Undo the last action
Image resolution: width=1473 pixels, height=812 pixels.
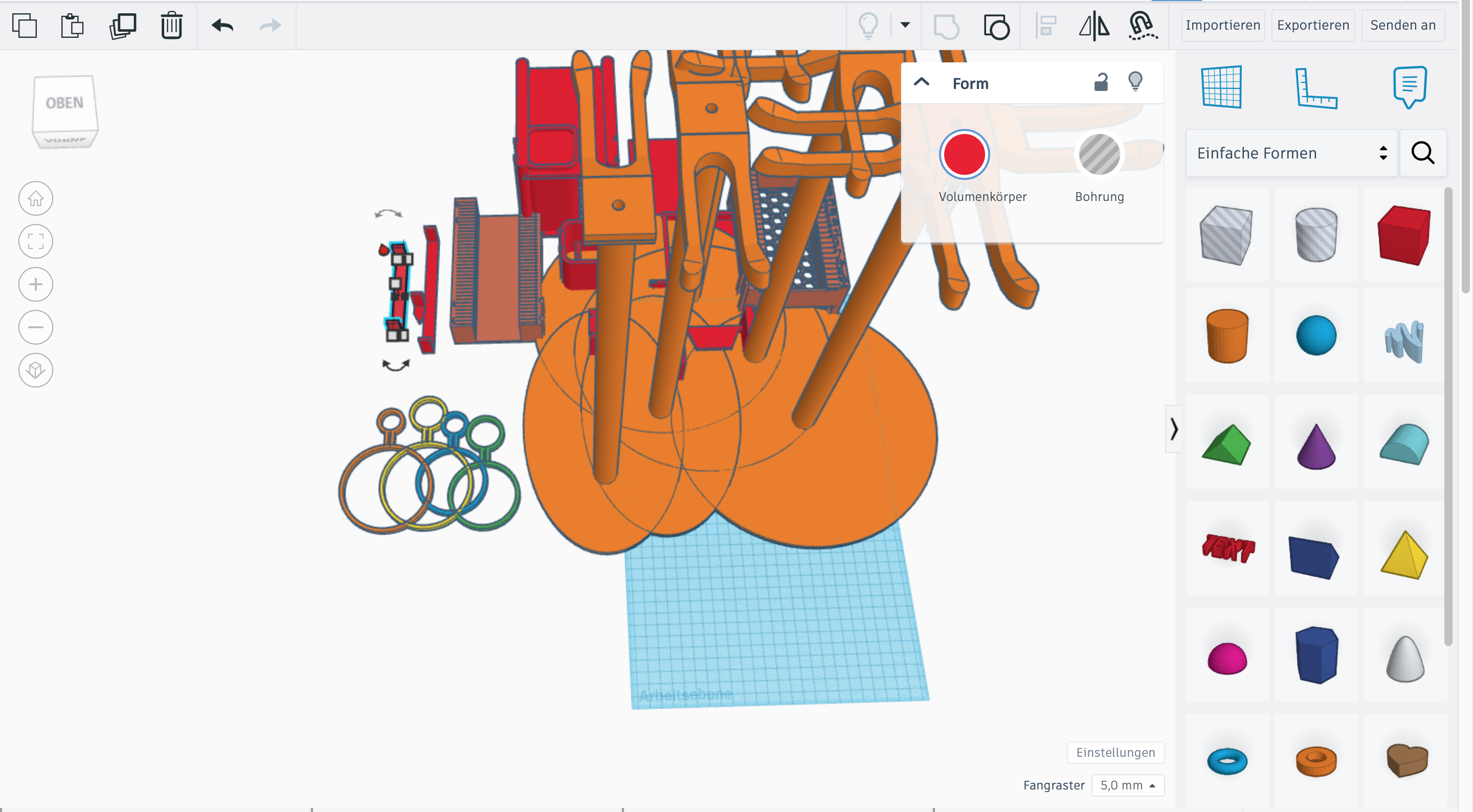point(224,25)
